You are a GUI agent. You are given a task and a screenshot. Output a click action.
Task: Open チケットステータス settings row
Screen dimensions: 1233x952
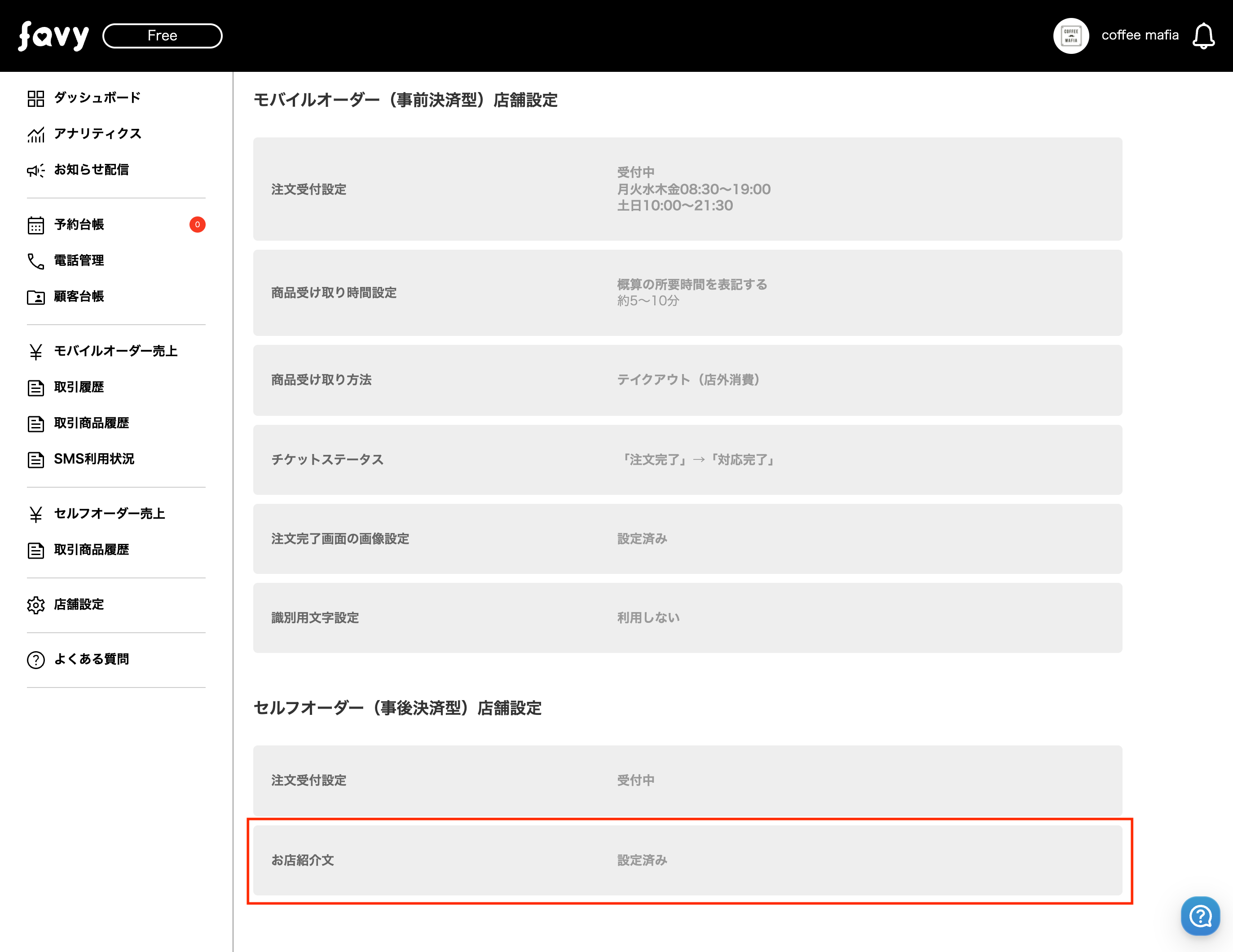pos(687,460)
